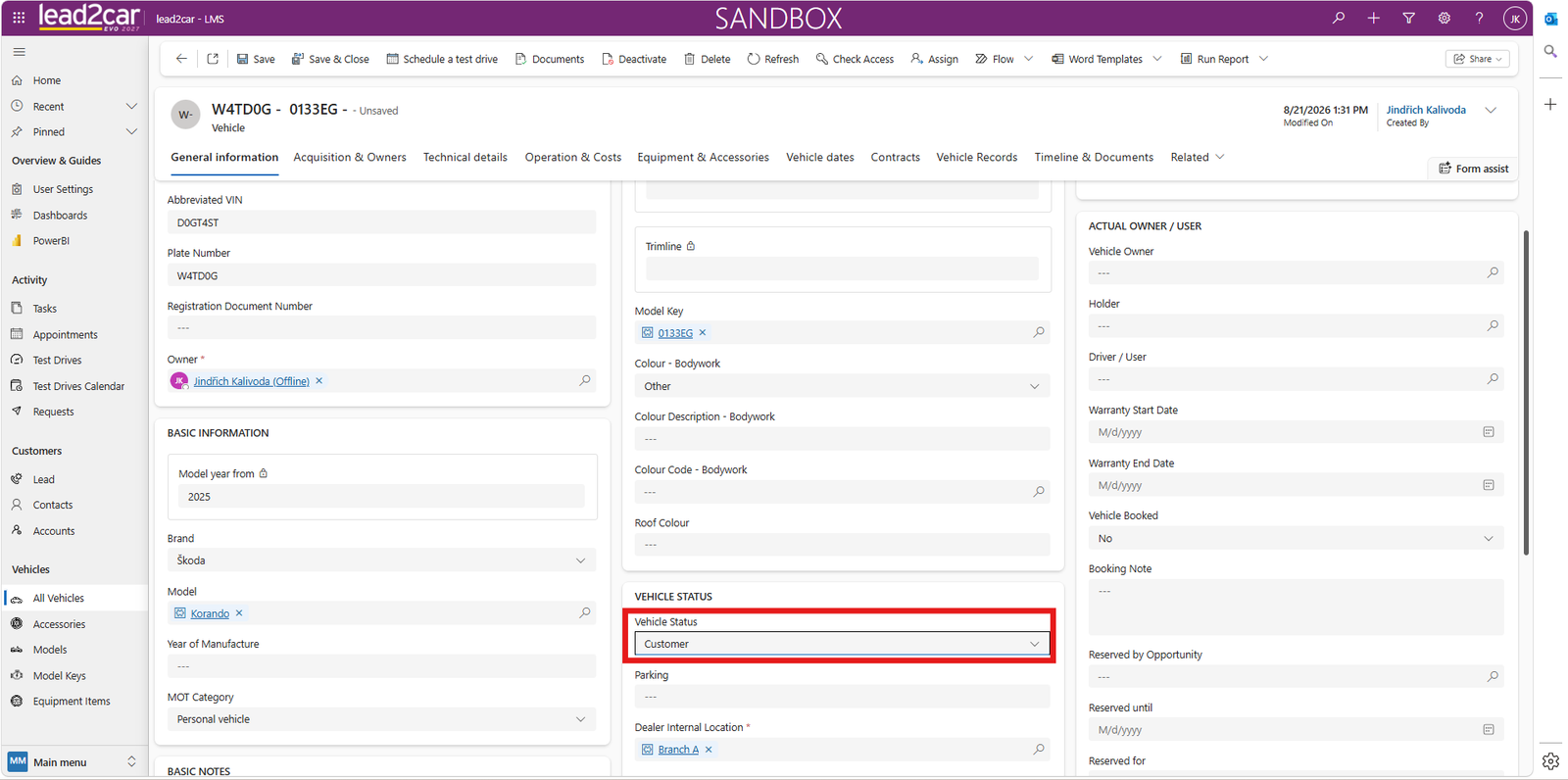Expand the record header chevron

[1491, 110]
